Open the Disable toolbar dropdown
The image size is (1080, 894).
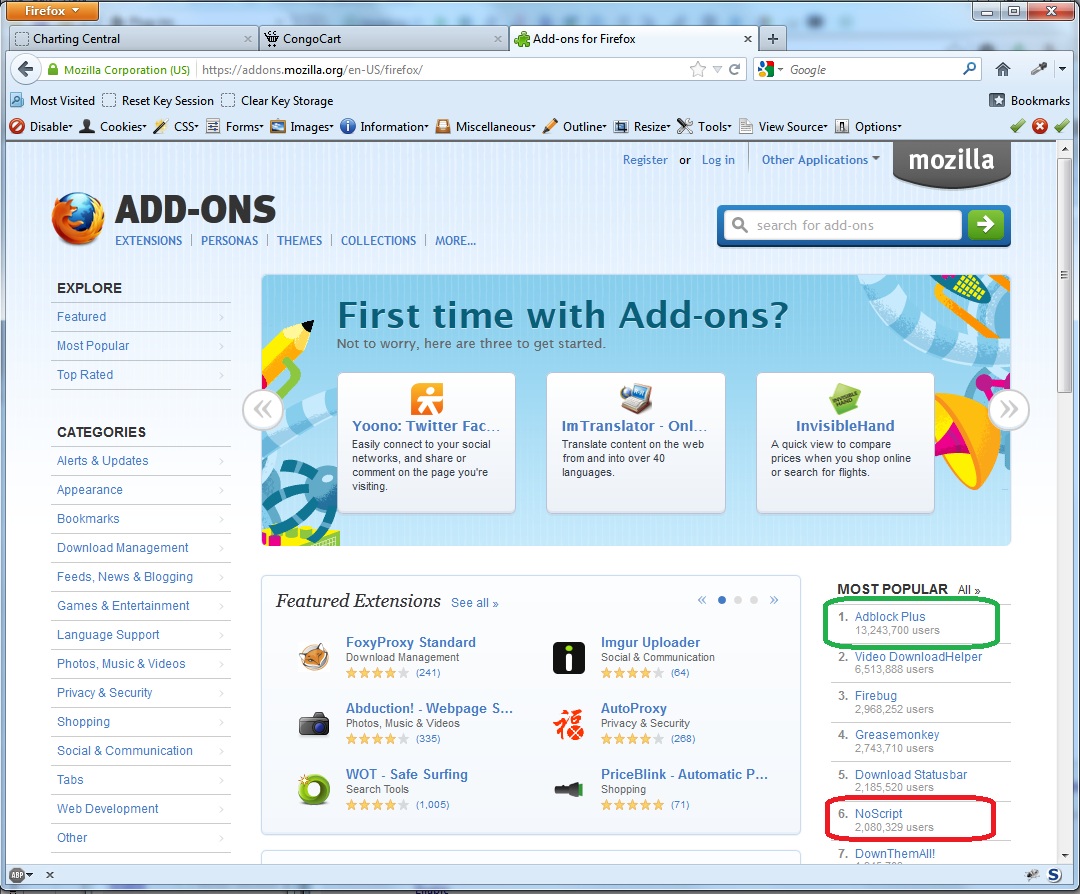click(41, 127)
